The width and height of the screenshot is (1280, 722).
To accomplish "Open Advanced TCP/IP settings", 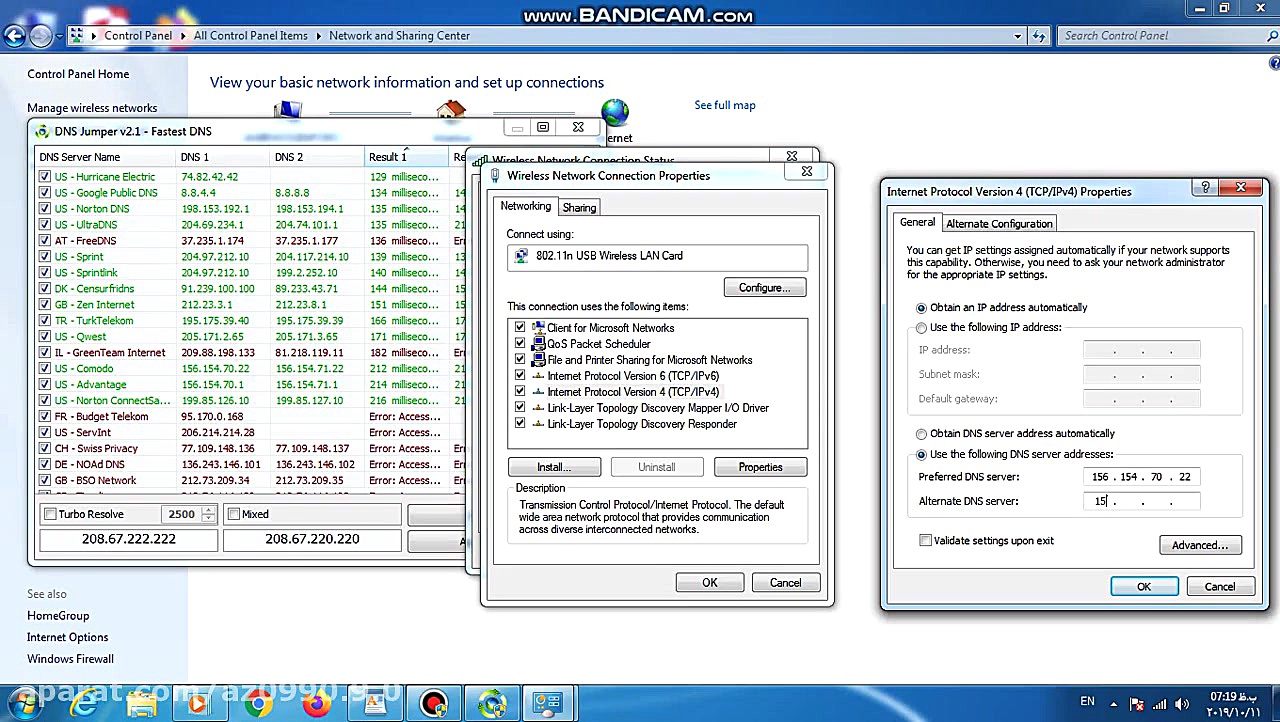I will pos(1200,545).
